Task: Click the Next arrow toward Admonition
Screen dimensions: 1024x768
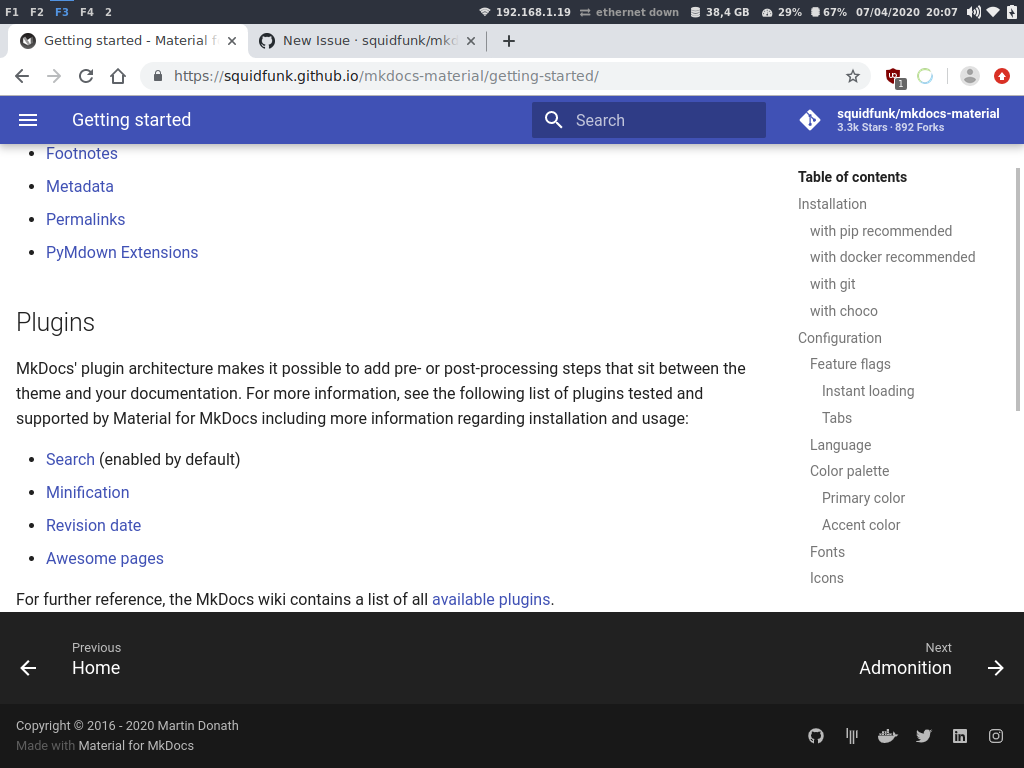Action: click(996, 667)
